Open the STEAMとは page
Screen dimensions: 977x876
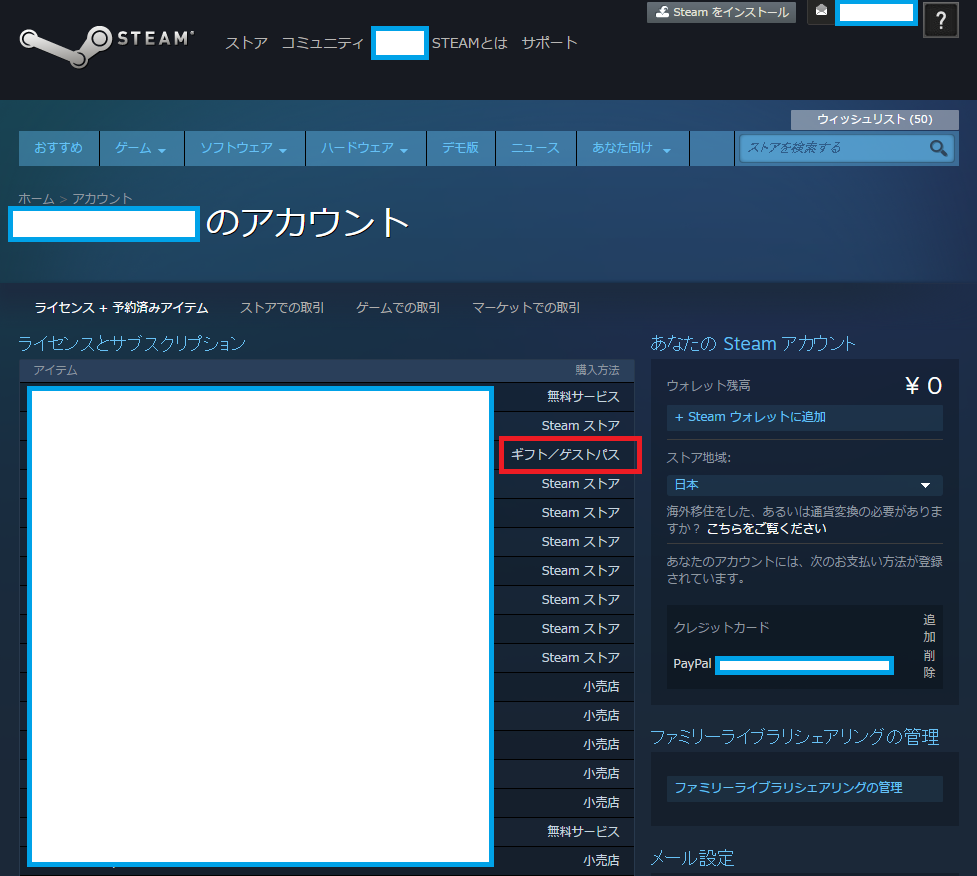[469, 43]
